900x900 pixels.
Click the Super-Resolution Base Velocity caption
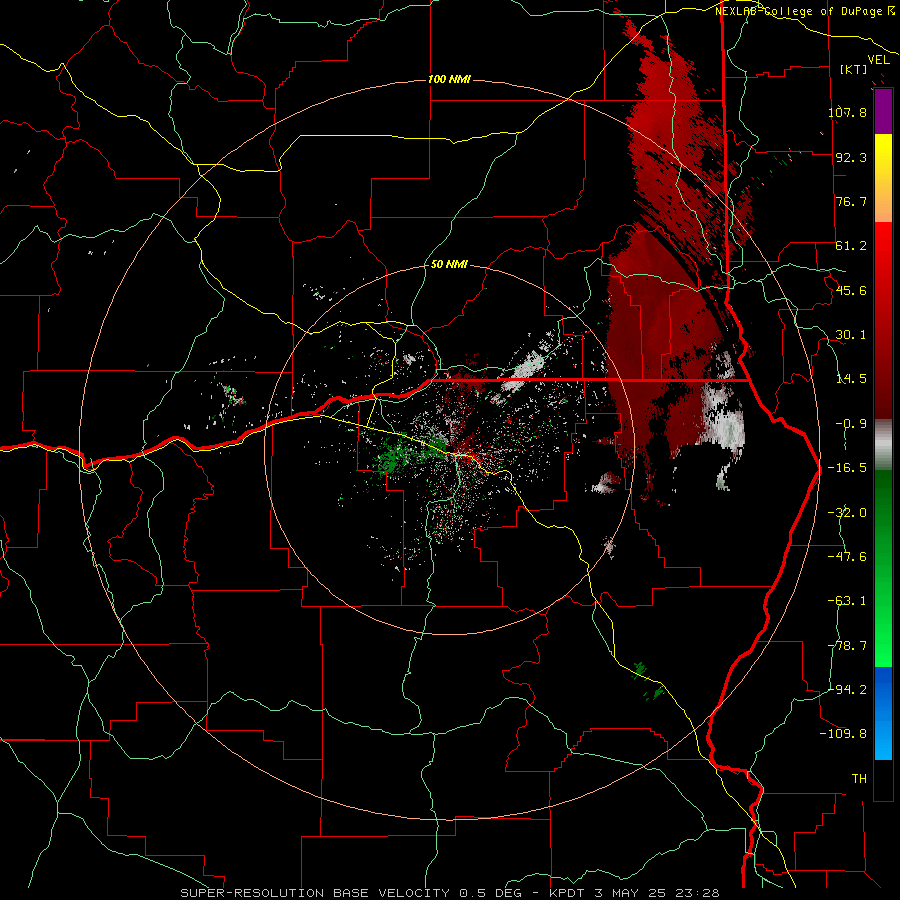449,893
